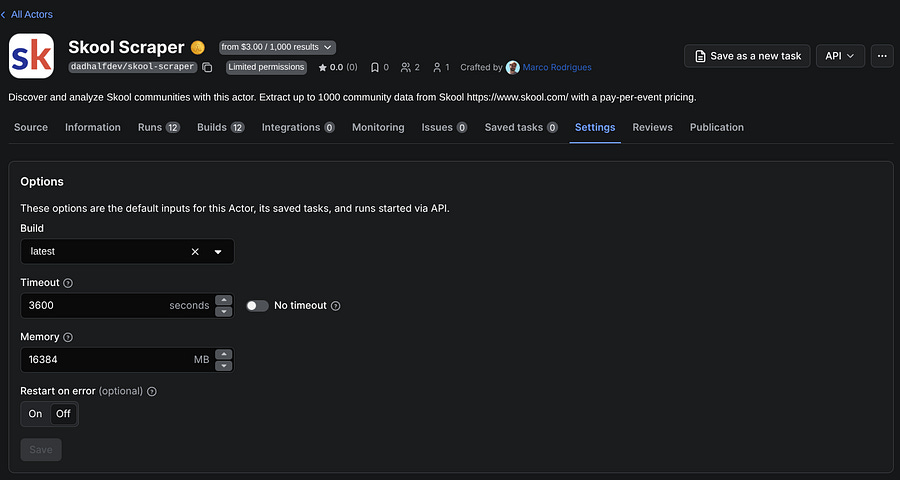
Task: Set Restart on error to Off
Action: [63, 414]
